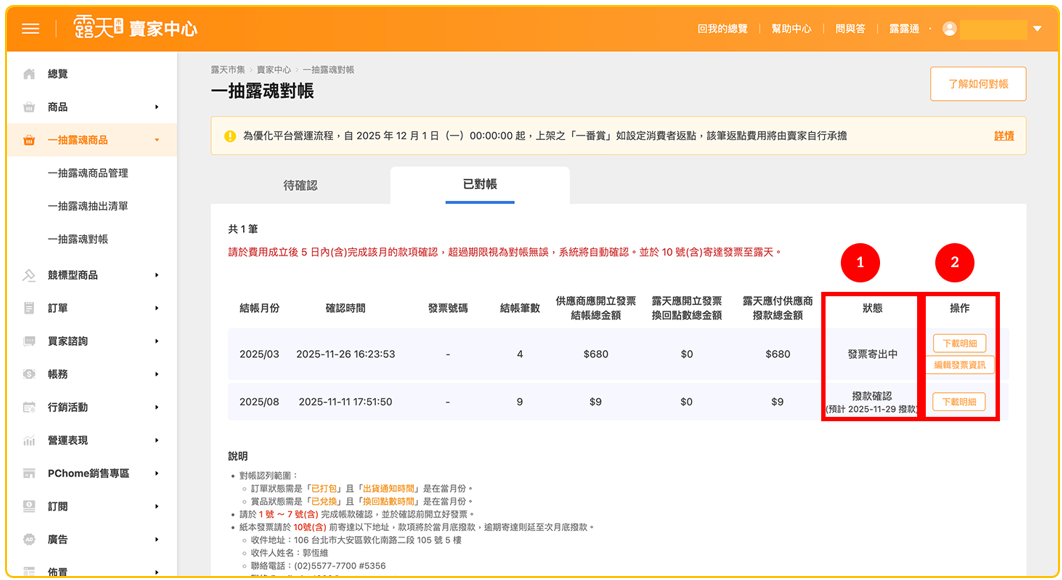Click the 競標型商品 gavel icon
Screen dimensions: 1062x580
pos(29,275)
